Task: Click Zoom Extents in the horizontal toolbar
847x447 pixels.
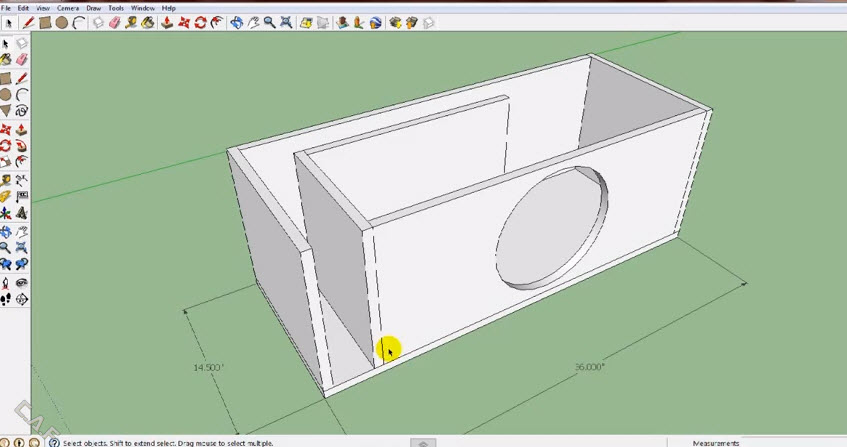Action: [x=286, y=23]
